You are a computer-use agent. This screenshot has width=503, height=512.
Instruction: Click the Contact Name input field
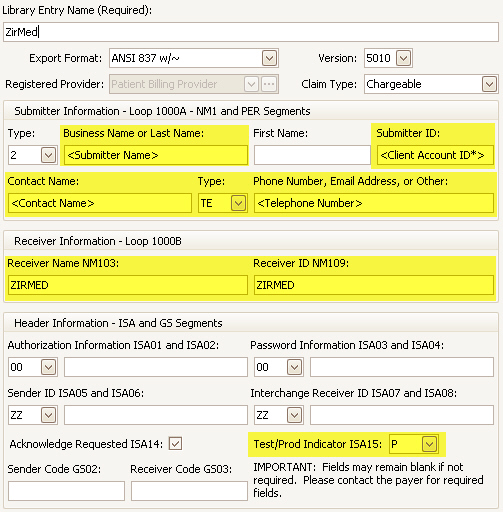coord(100,203)
